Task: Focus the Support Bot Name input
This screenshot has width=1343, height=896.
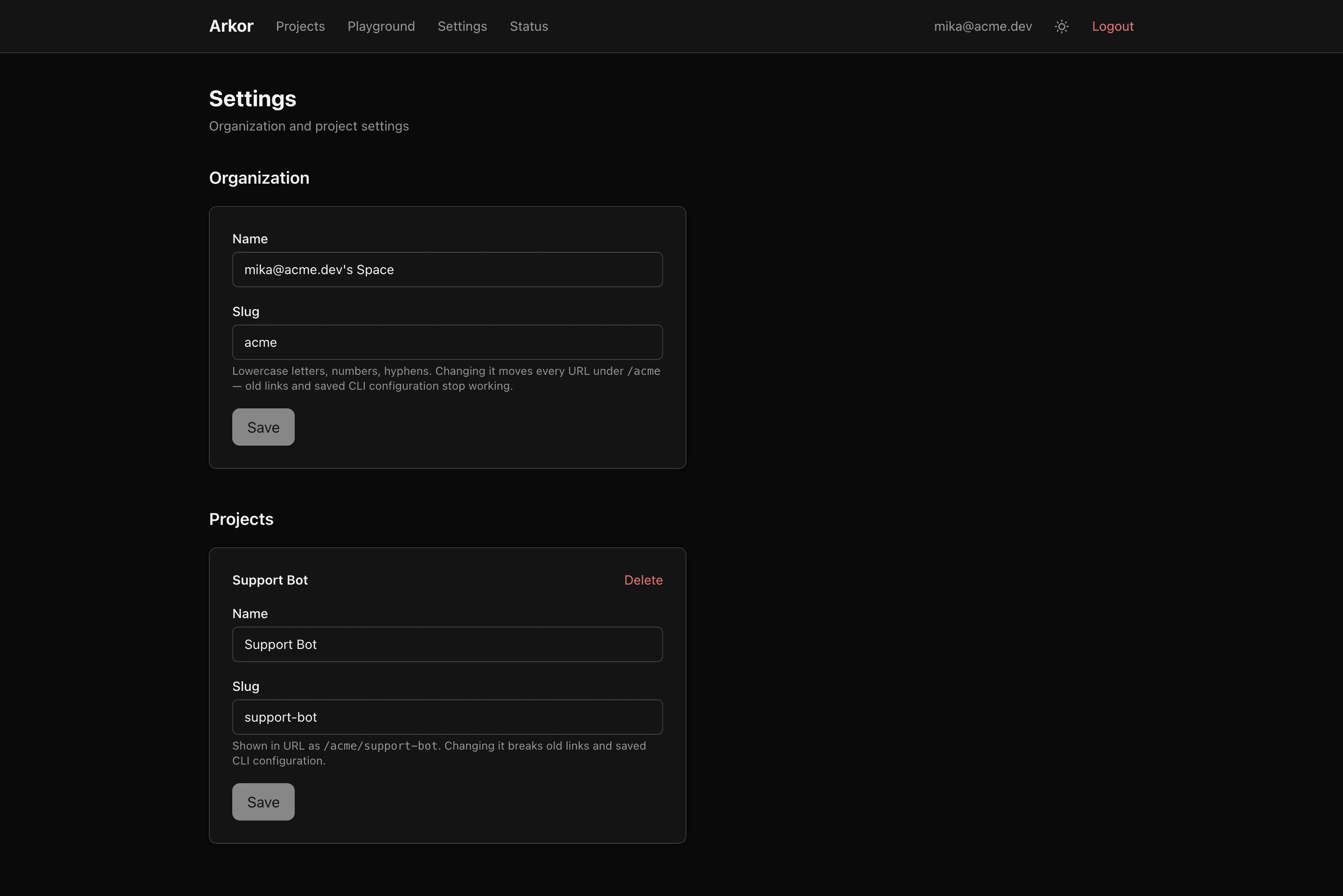Action: point(447,644)
